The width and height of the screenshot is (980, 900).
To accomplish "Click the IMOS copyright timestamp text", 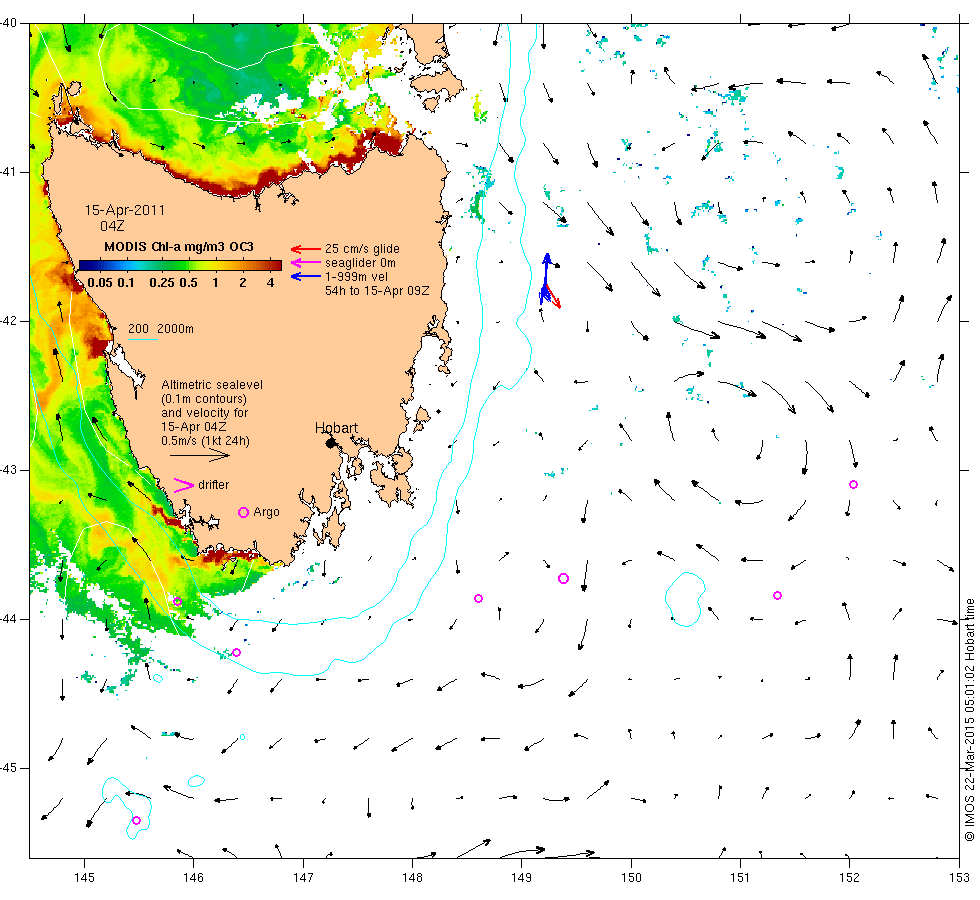I will click(969, 719).
